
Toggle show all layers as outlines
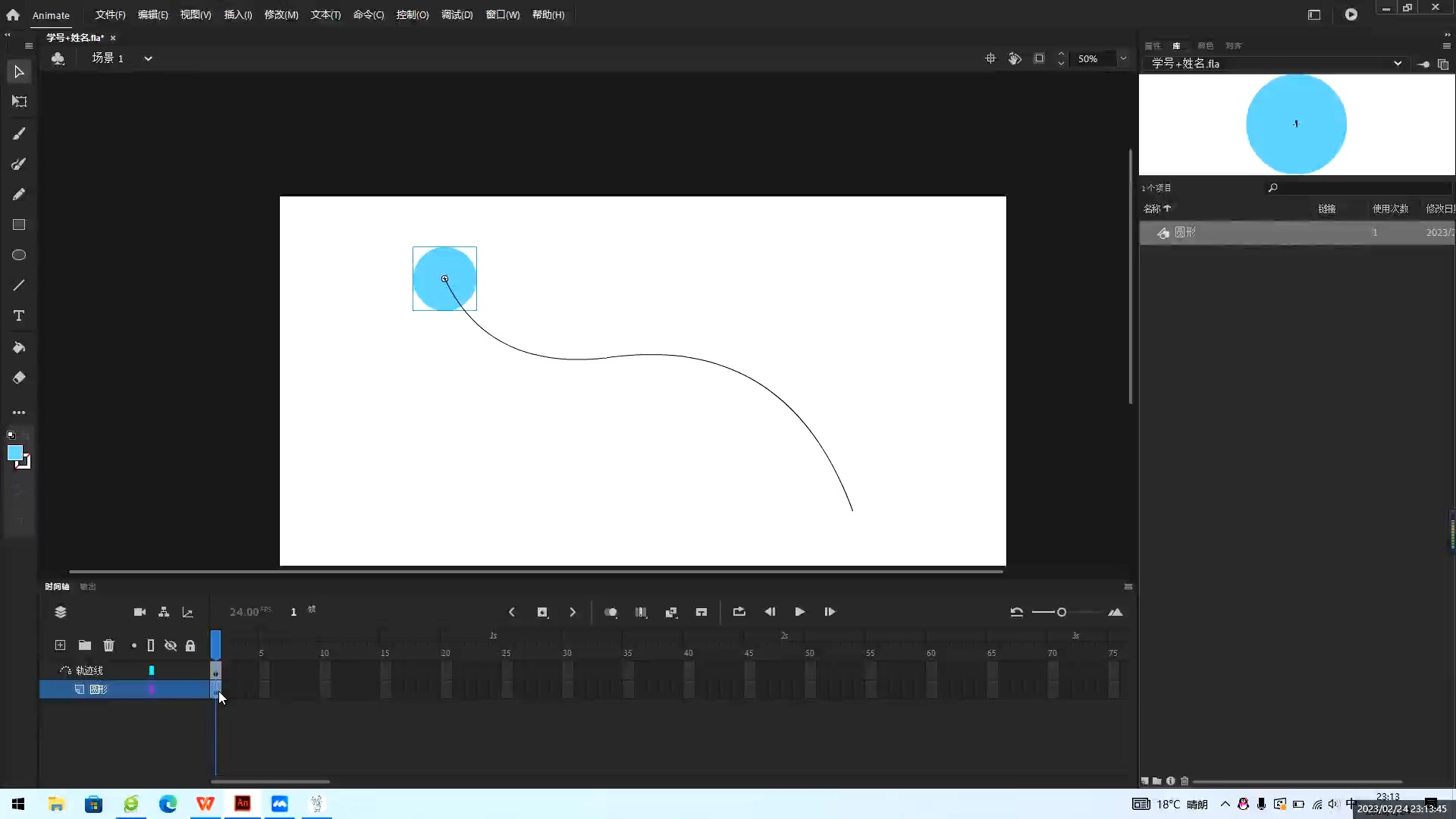[x=151, y=645]
